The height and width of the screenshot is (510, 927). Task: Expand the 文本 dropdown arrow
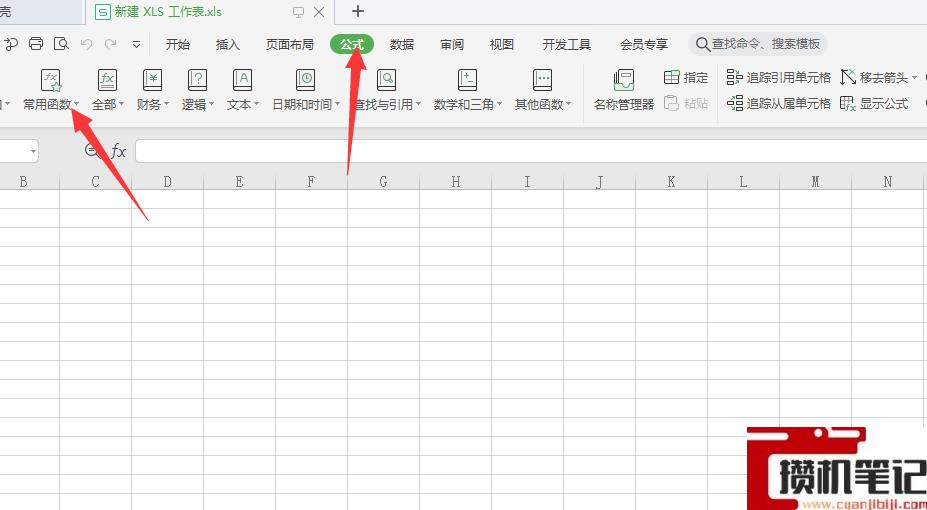point(256,105)
